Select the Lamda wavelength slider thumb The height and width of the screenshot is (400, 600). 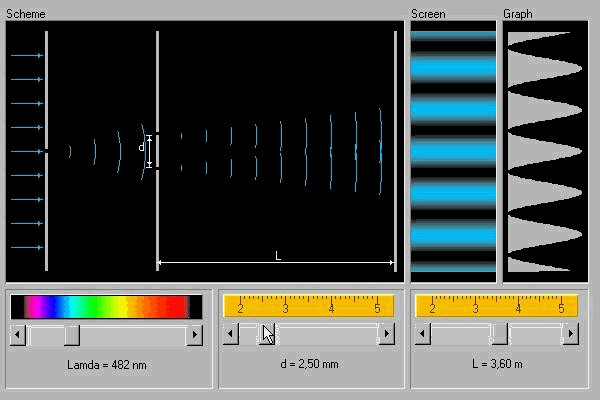click(x=72, y=336)
